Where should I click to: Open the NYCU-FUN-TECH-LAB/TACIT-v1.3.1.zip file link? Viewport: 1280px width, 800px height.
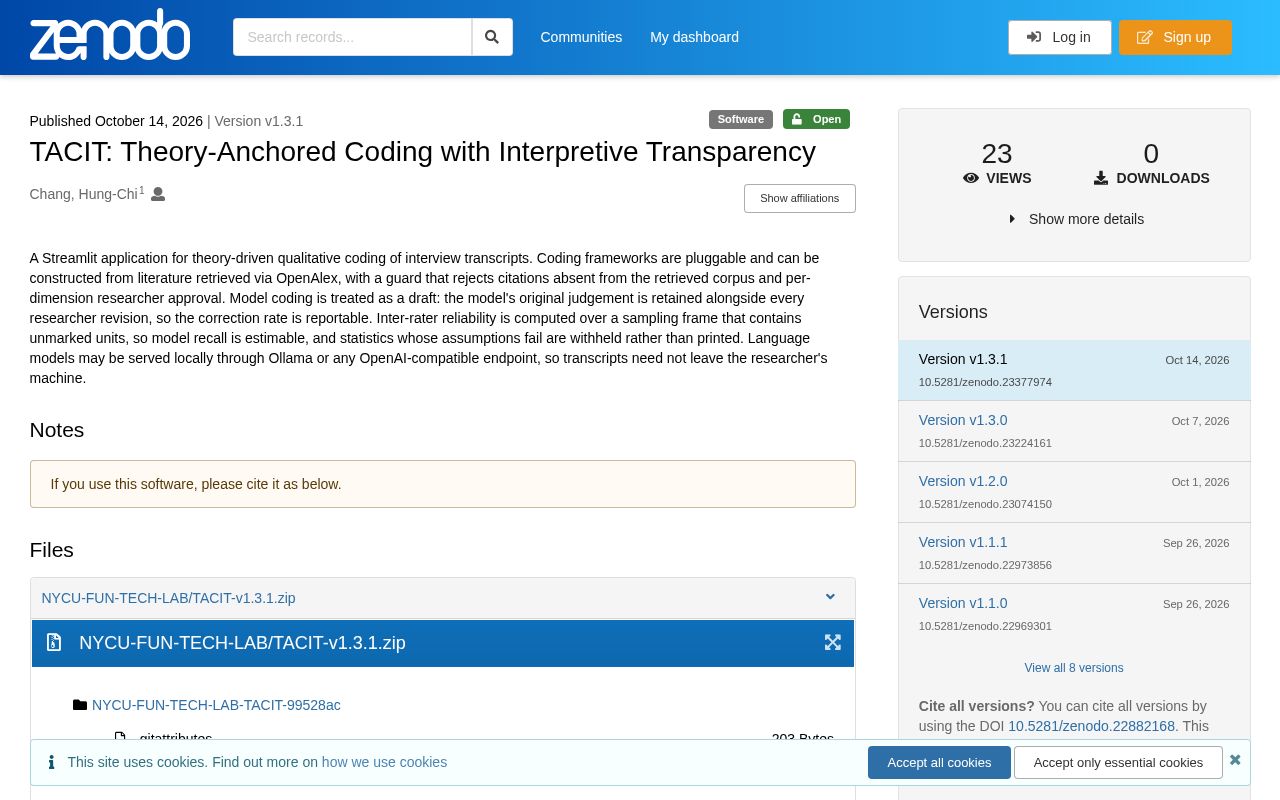[x=168, y=598]
